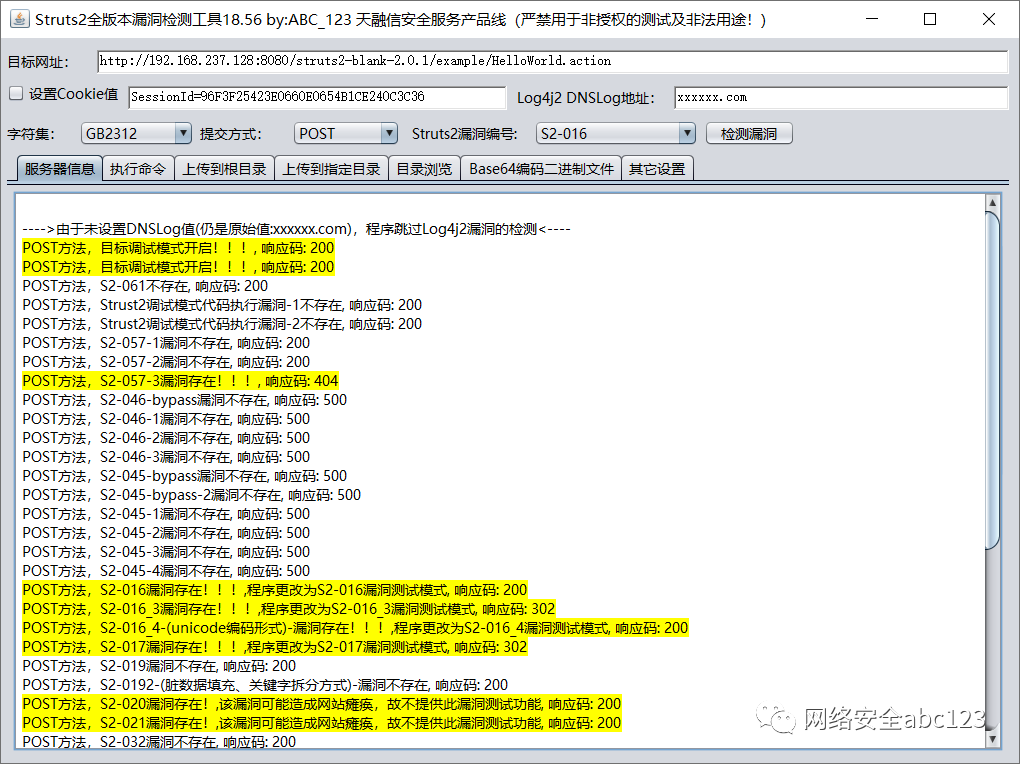Click the S2-057-1漏洞不存在 line
This screenshot has width=1020, height=764.
[167, 342]
